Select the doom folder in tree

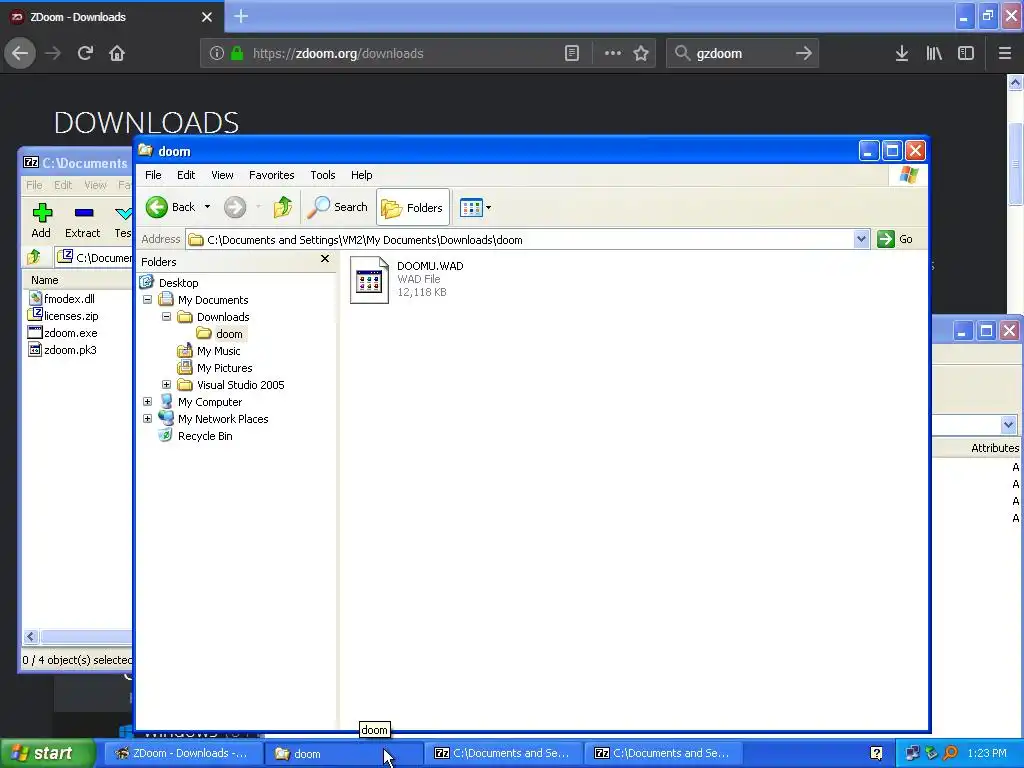coord(229,334)
